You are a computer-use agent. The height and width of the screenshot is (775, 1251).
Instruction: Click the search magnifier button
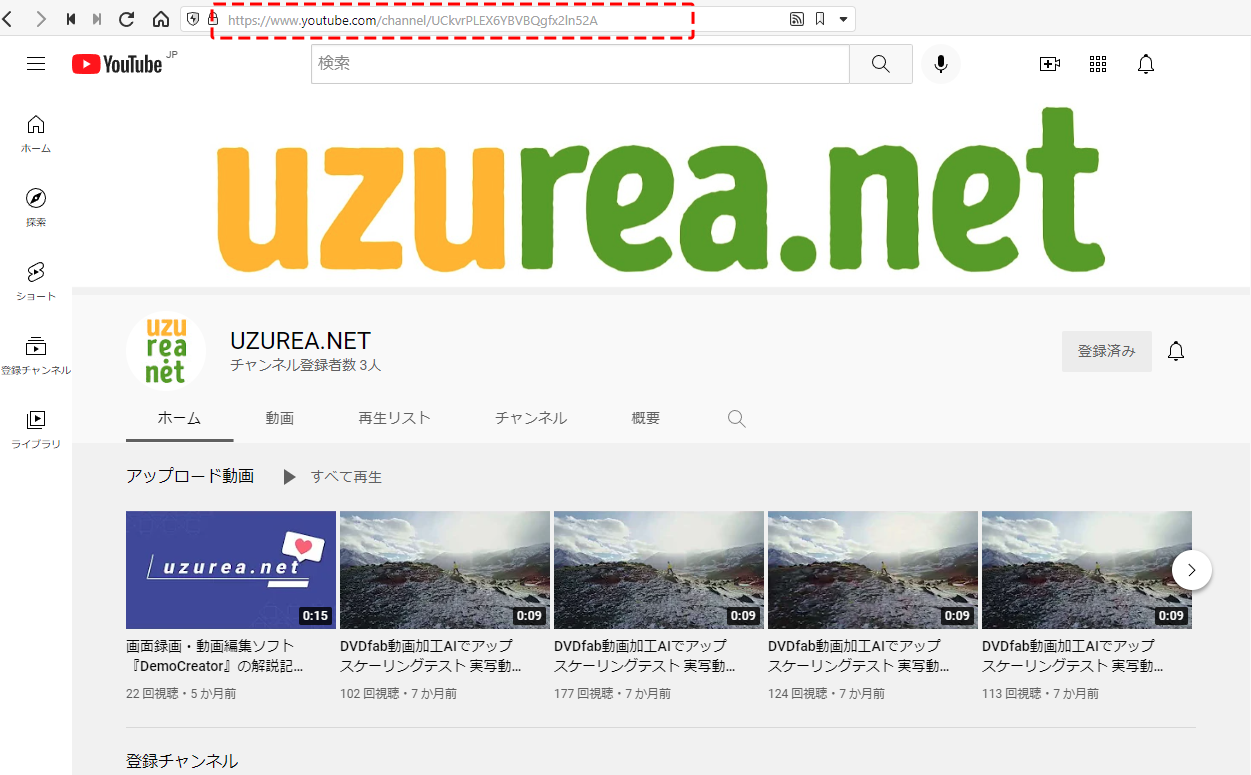(881, 64)
